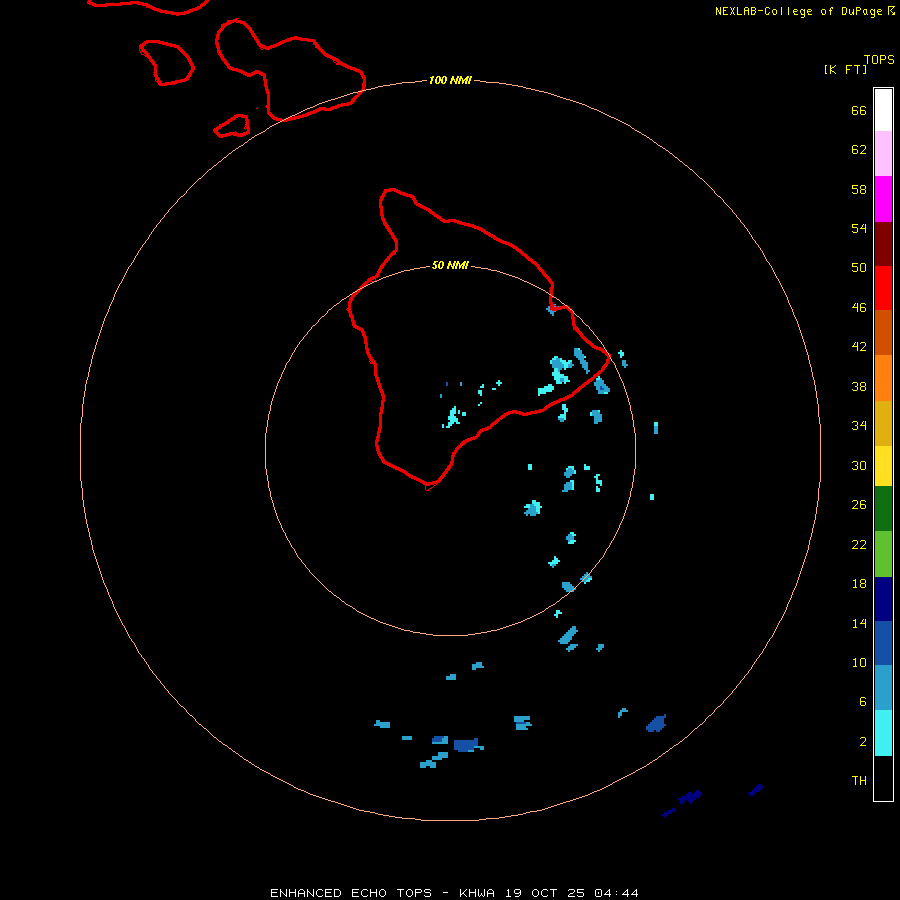Click the 30 value on the scale
Viewport: 900px width, 900px height.
coord(859,465)
